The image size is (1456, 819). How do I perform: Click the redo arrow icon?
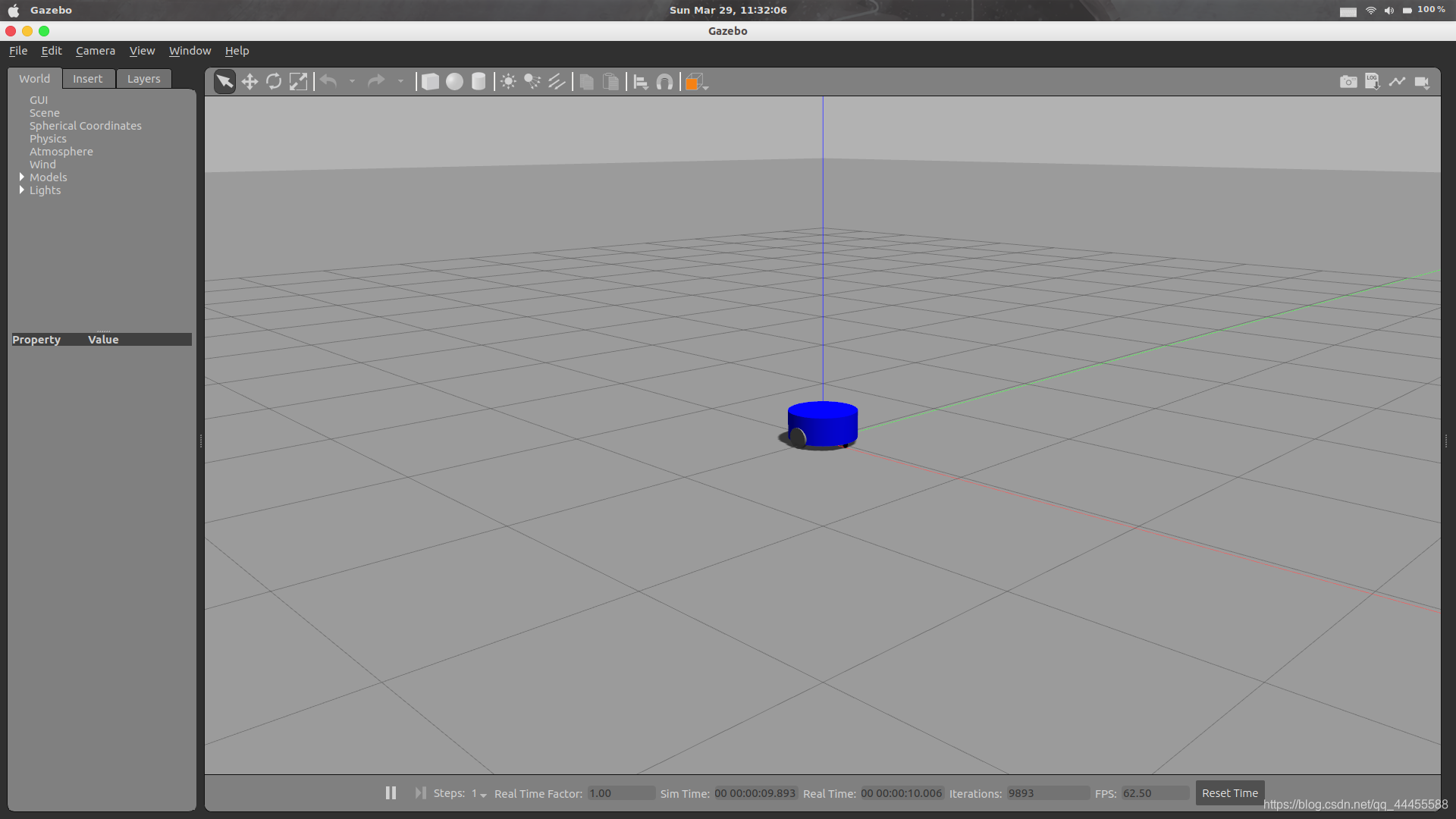point(376,81)
